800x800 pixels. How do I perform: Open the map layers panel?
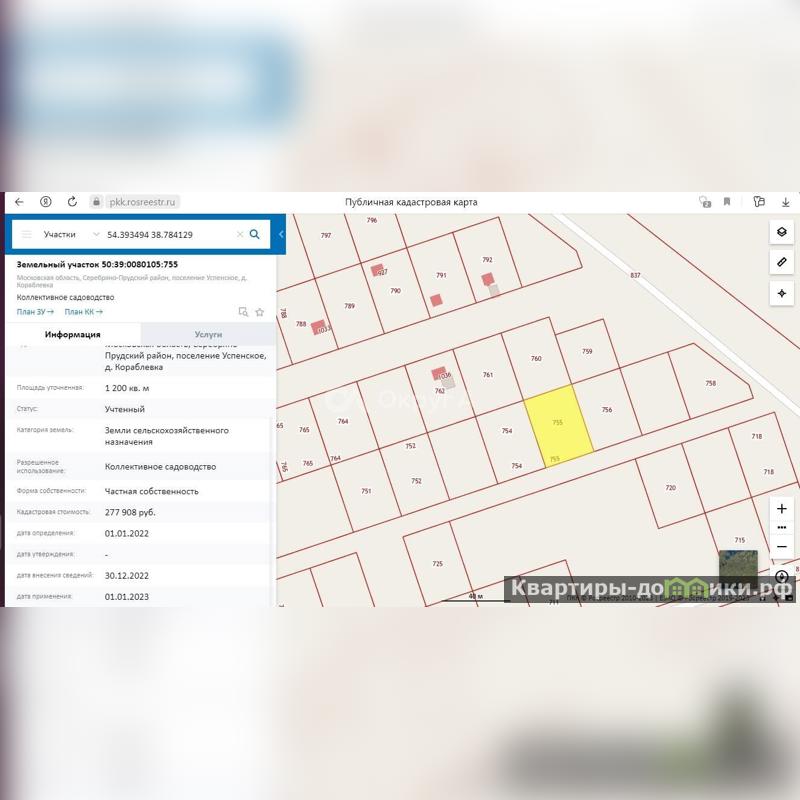(x=782, y=232)
